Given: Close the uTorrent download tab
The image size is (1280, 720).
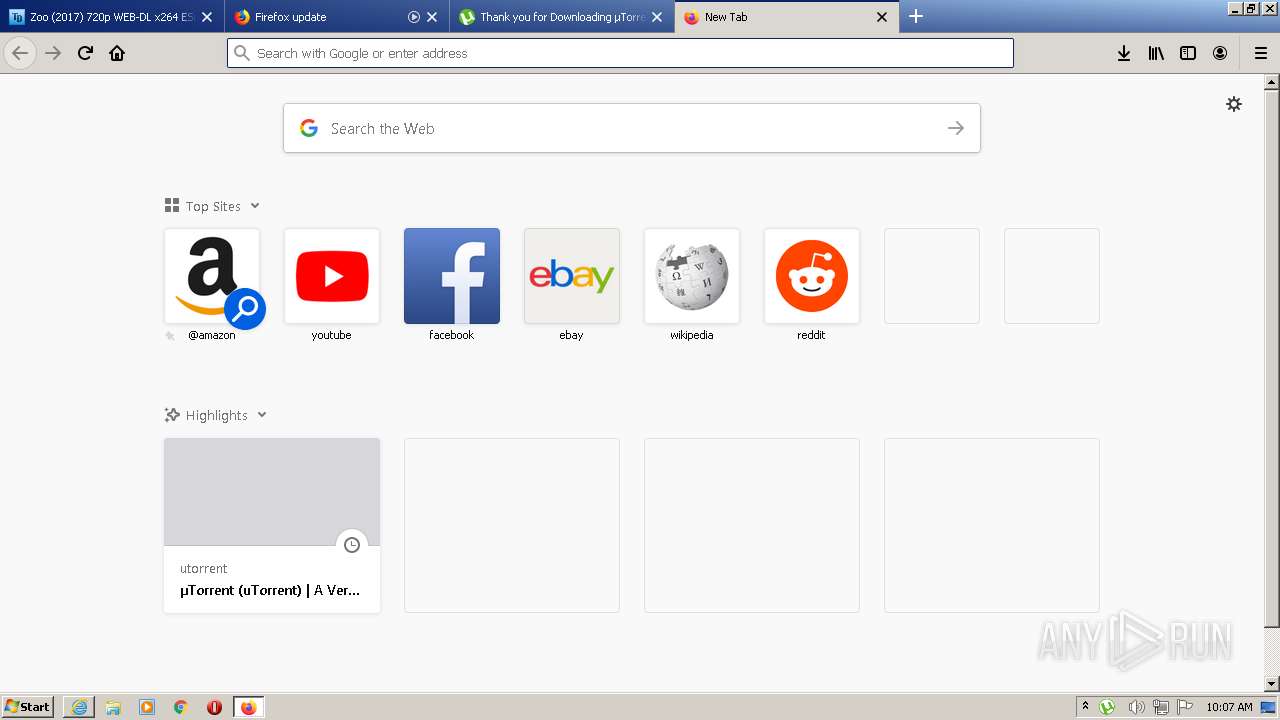Looking at the screenshot, I should click(x=657, y=17).
